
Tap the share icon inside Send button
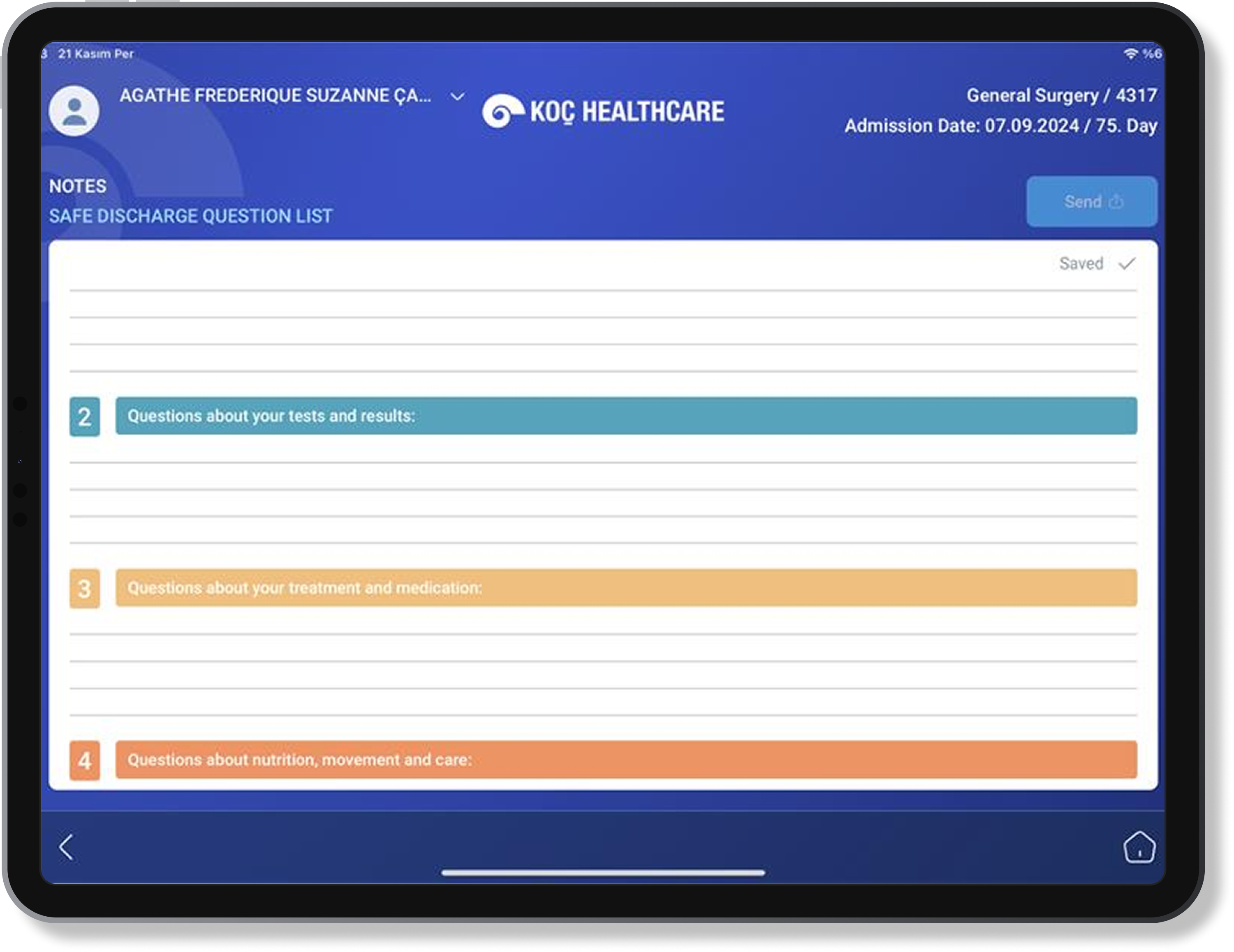point(1116,202)
